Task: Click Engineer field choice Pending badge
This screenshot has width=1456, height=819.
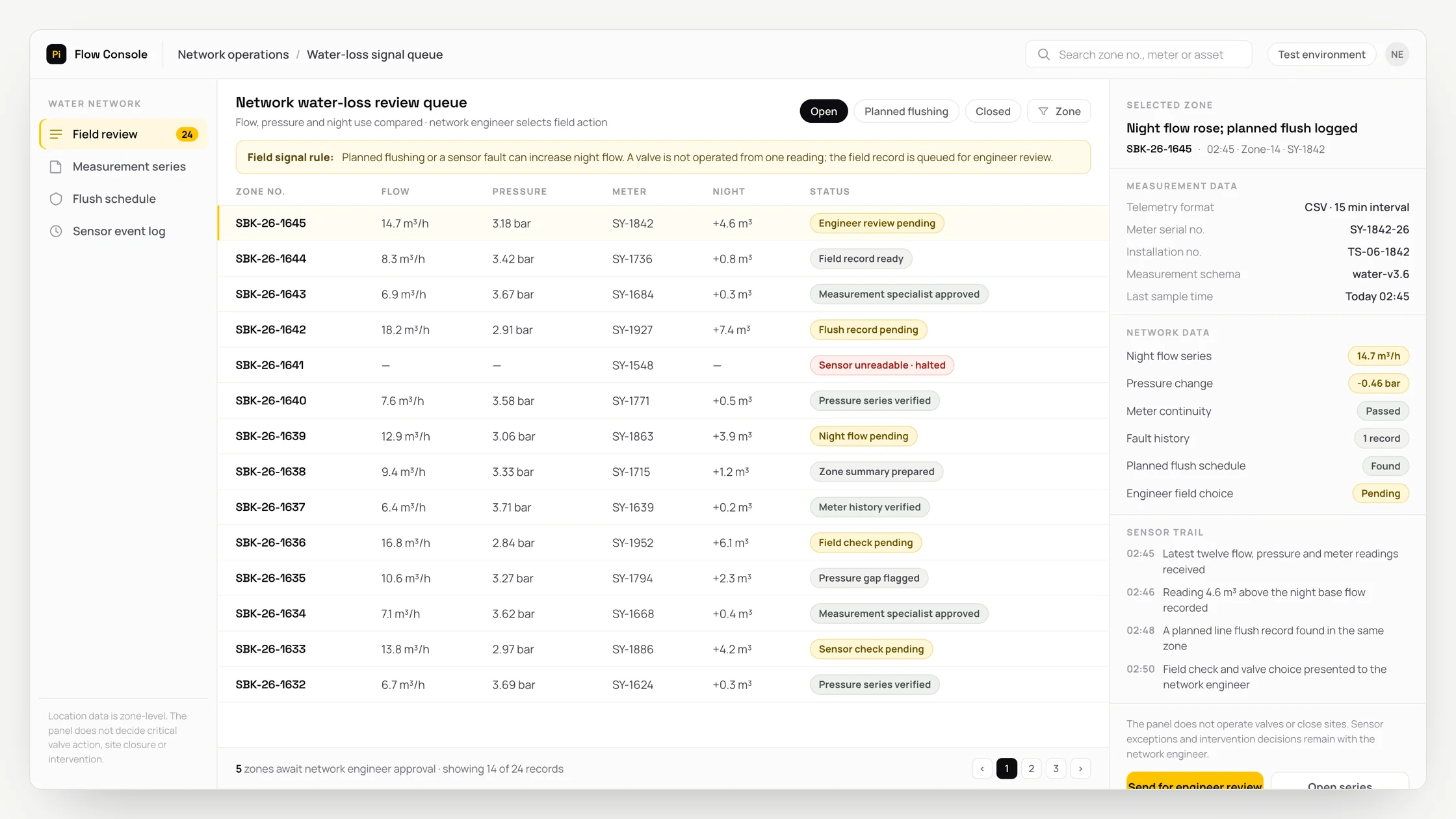Action: coord(1381,493)
